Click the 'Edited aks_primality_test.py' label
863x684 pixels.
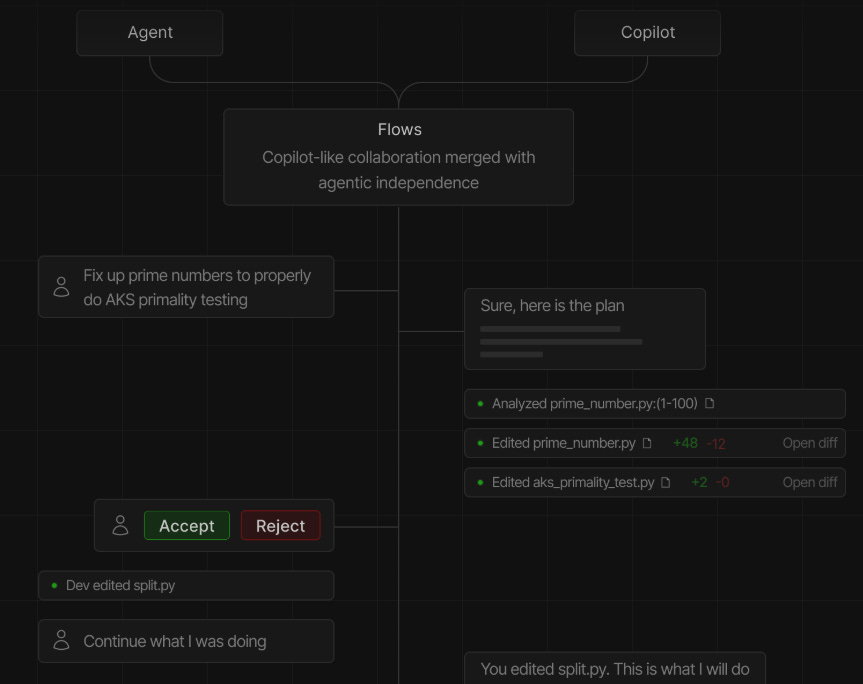[573, 483]
